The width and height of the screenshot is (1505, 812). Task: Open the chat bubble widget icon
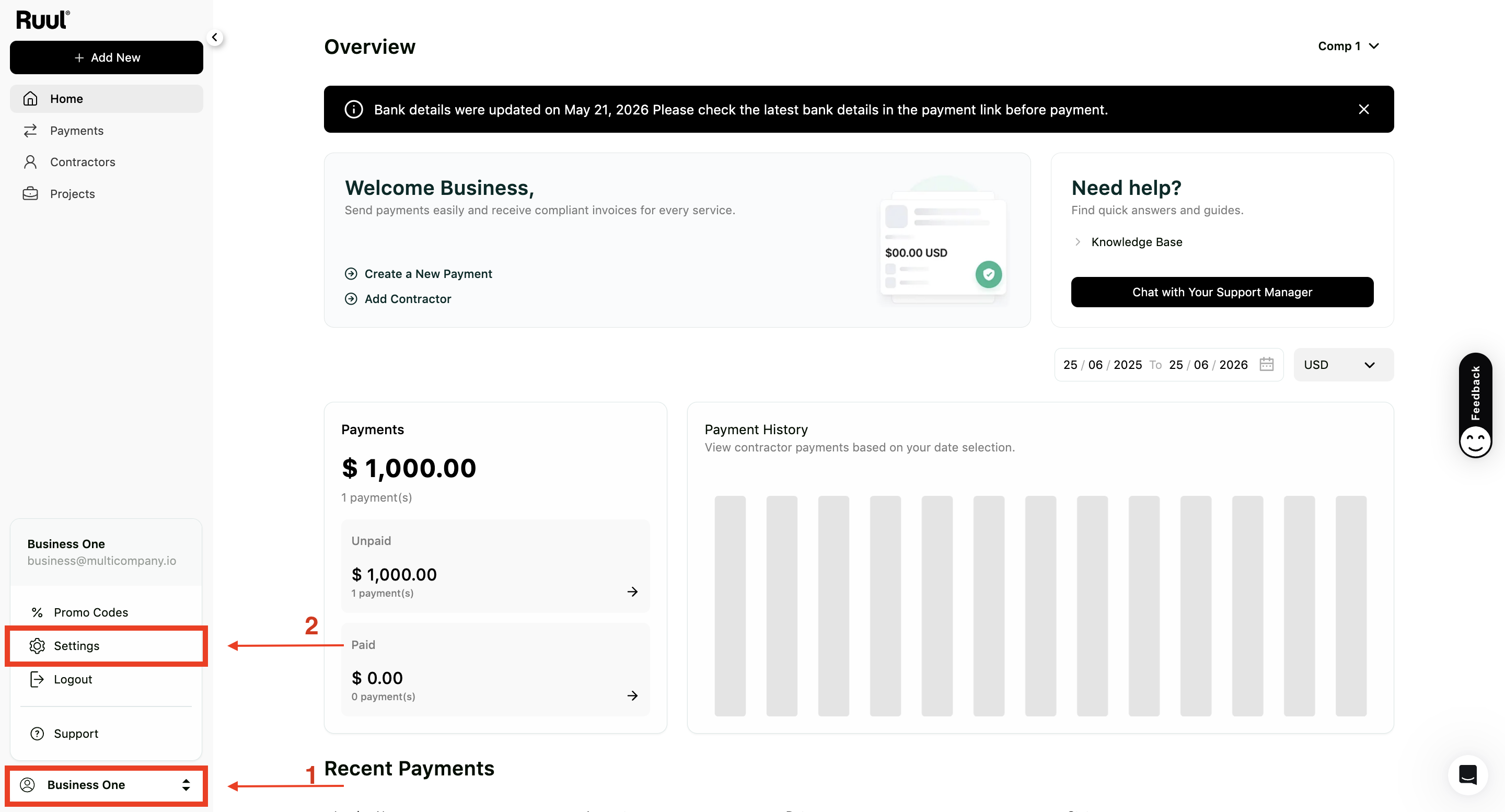coord(1467,774)
